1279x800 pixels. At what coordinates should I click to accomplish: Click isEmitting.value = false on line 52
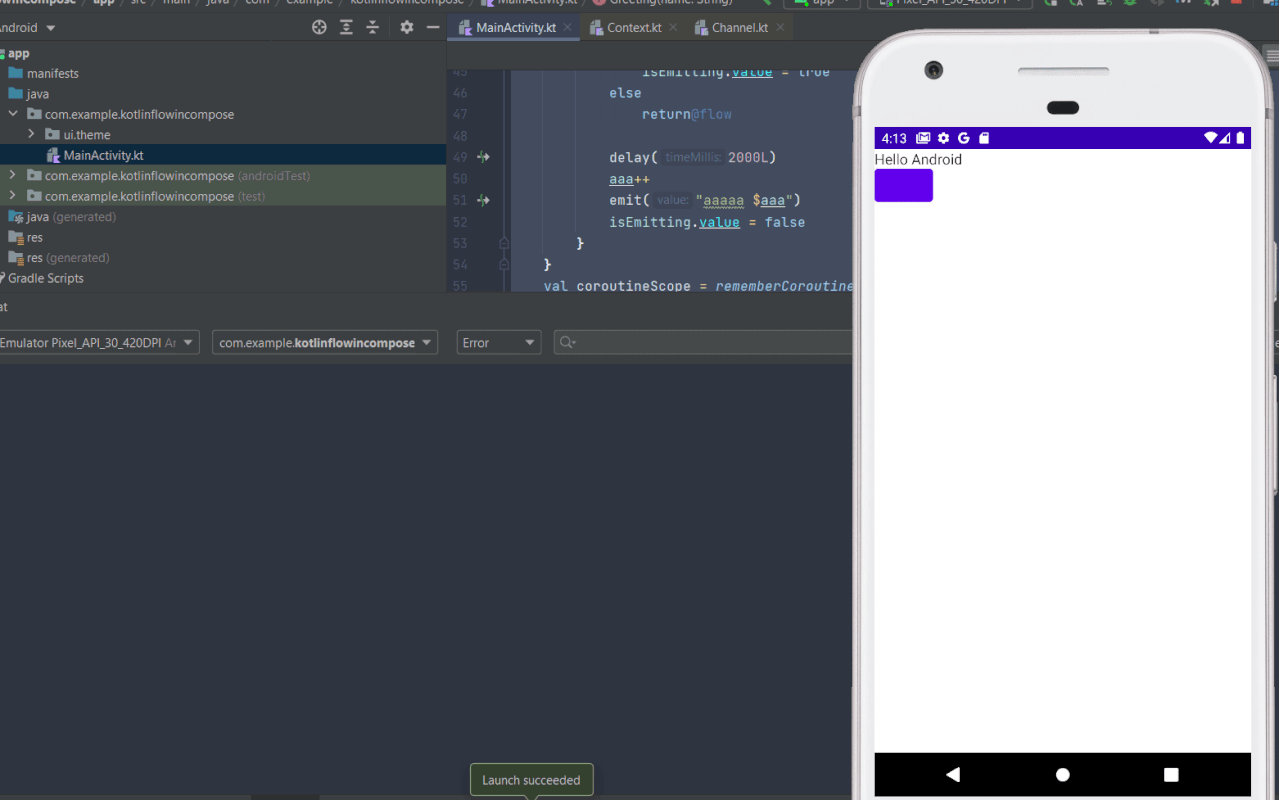tap(707, 222)
